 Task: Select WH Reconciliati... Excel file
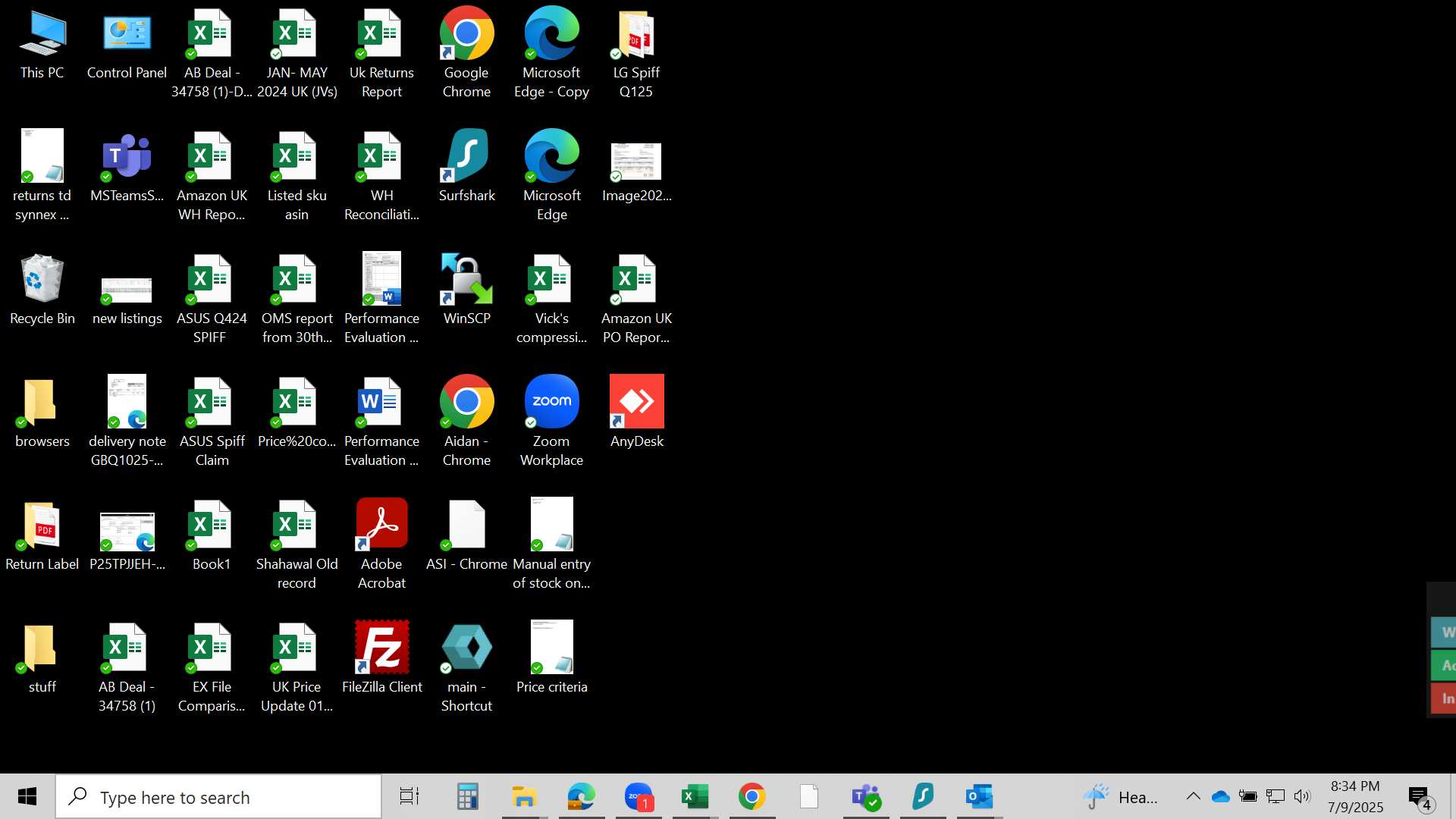[x=381, y=176]
